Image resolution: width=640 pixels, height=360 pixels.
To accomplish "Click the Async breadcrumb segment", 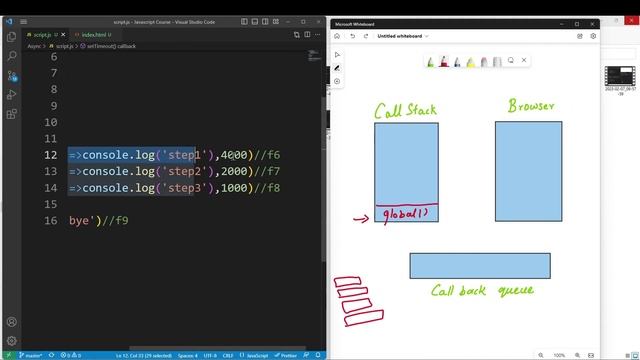I will click(34, 46).
